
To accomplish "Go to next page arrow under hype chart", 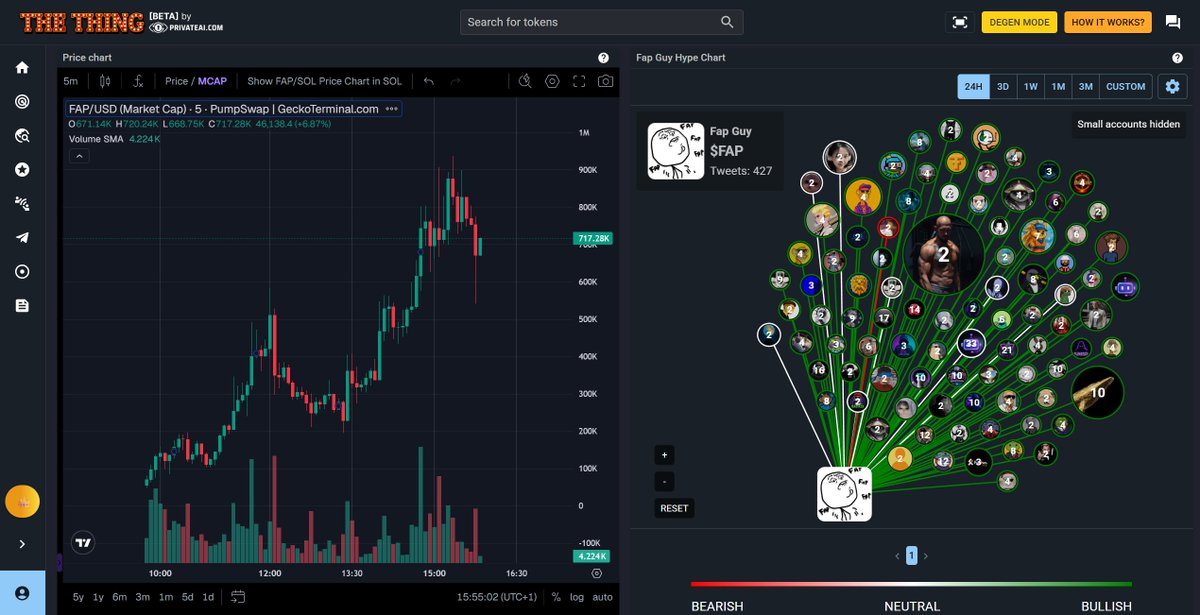I will click(x=925, y=556).
